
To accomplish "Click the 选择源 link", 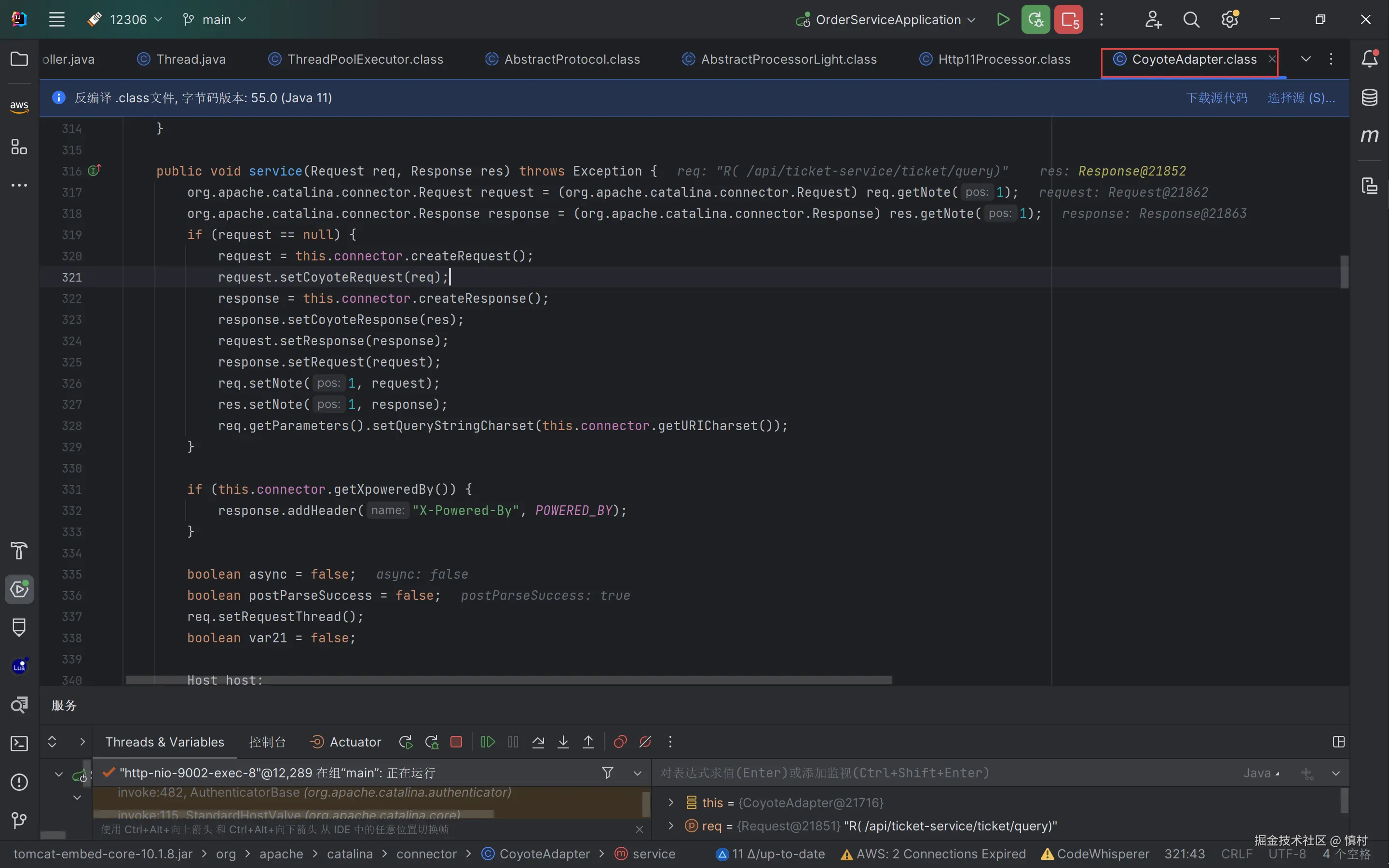I will tap(1301, 97).
